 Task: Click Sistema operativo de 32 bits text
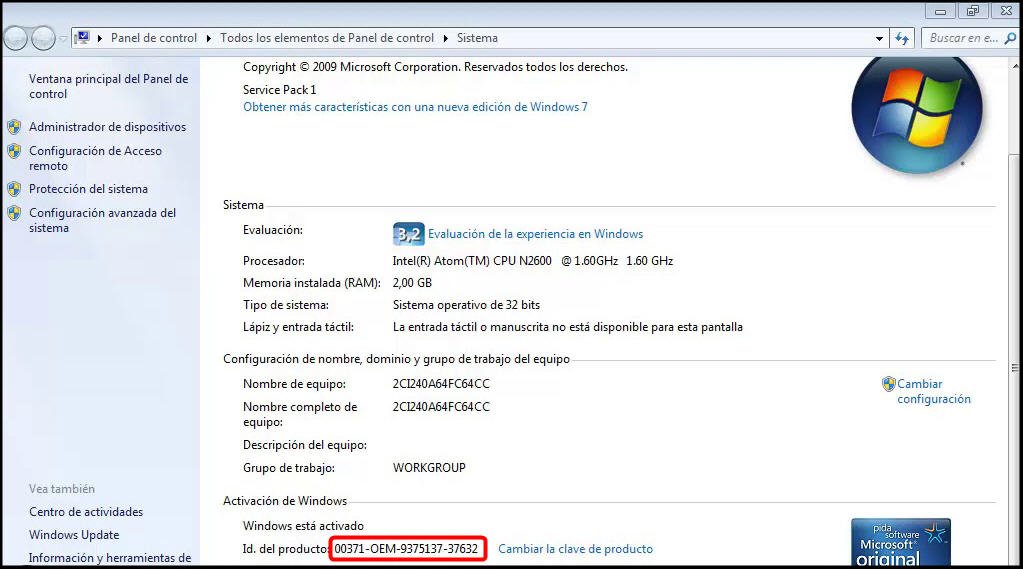(466, 305)
